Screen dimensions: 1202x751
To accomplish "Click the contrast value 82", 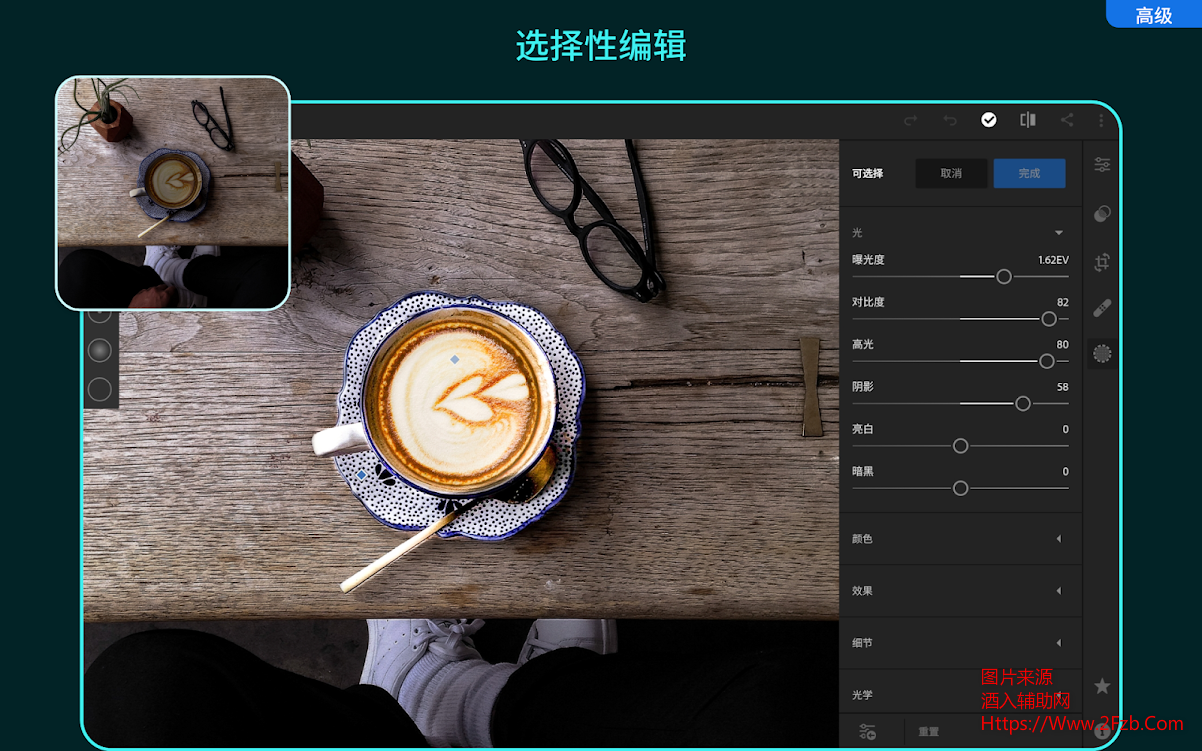I will tap(1063, 302).
